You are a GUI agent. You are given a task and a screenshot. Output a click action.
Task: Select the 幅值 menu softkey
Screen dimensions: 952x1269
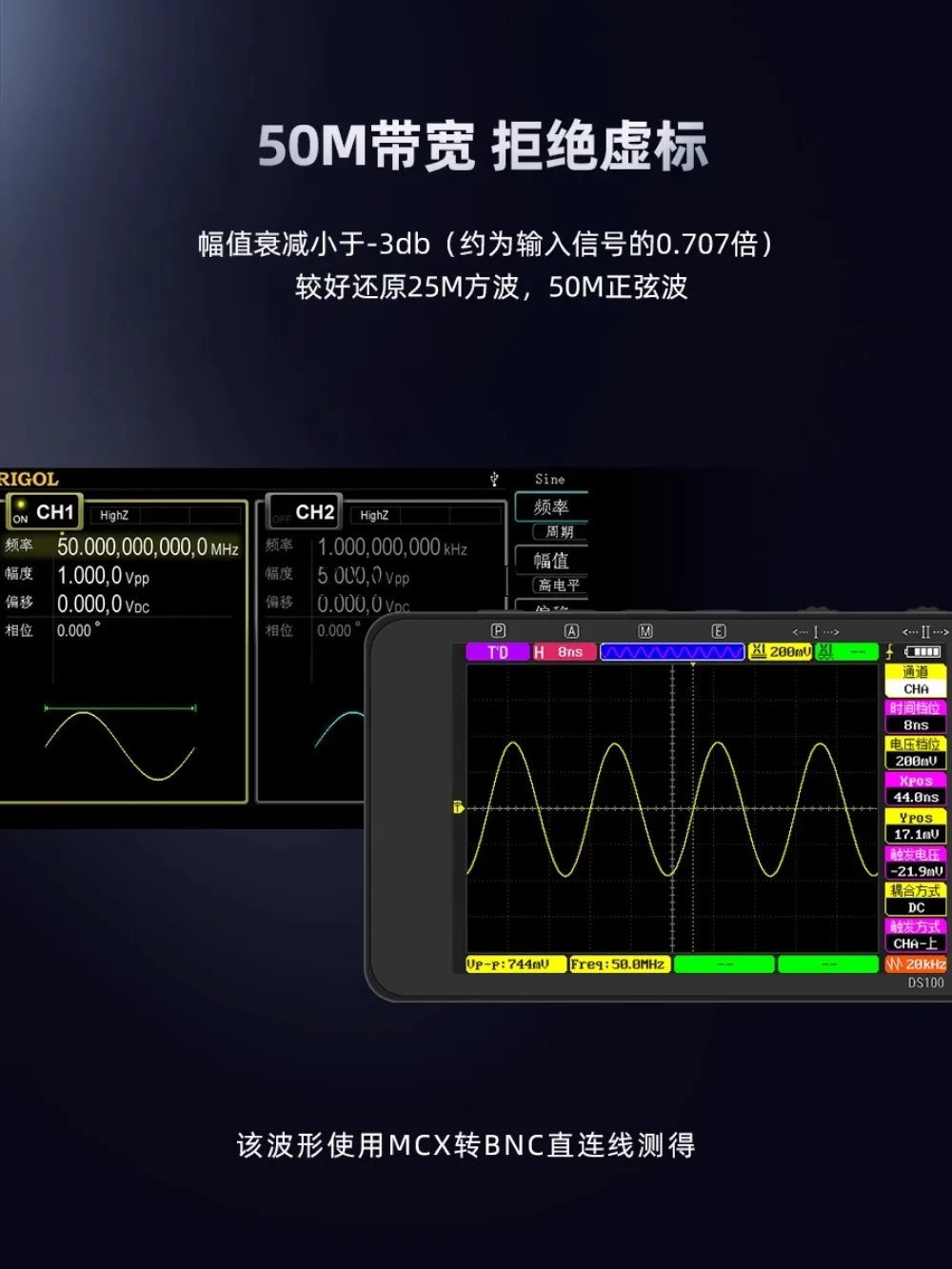click(x=551, y=561)
